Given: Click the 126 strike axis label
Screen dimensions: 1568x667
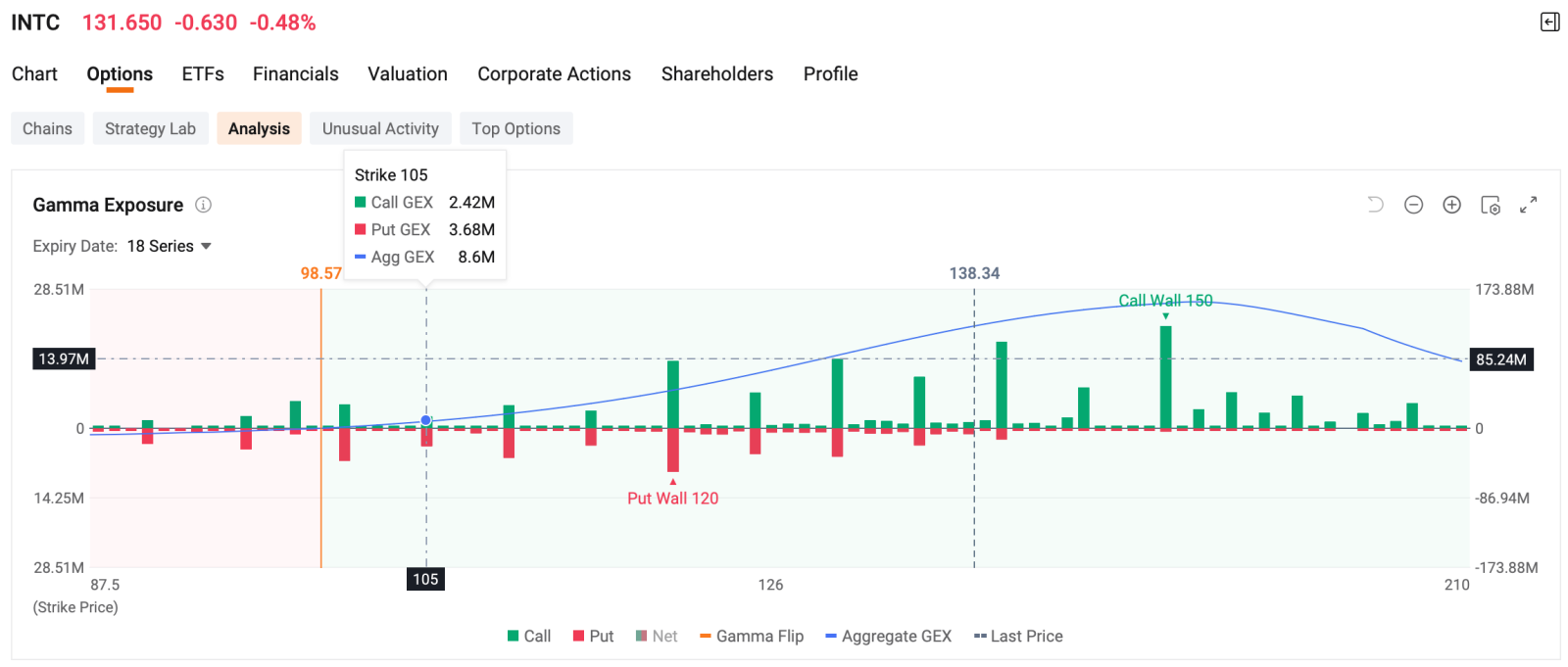Looking at the screenshot, I should click(x=770, y=585).
